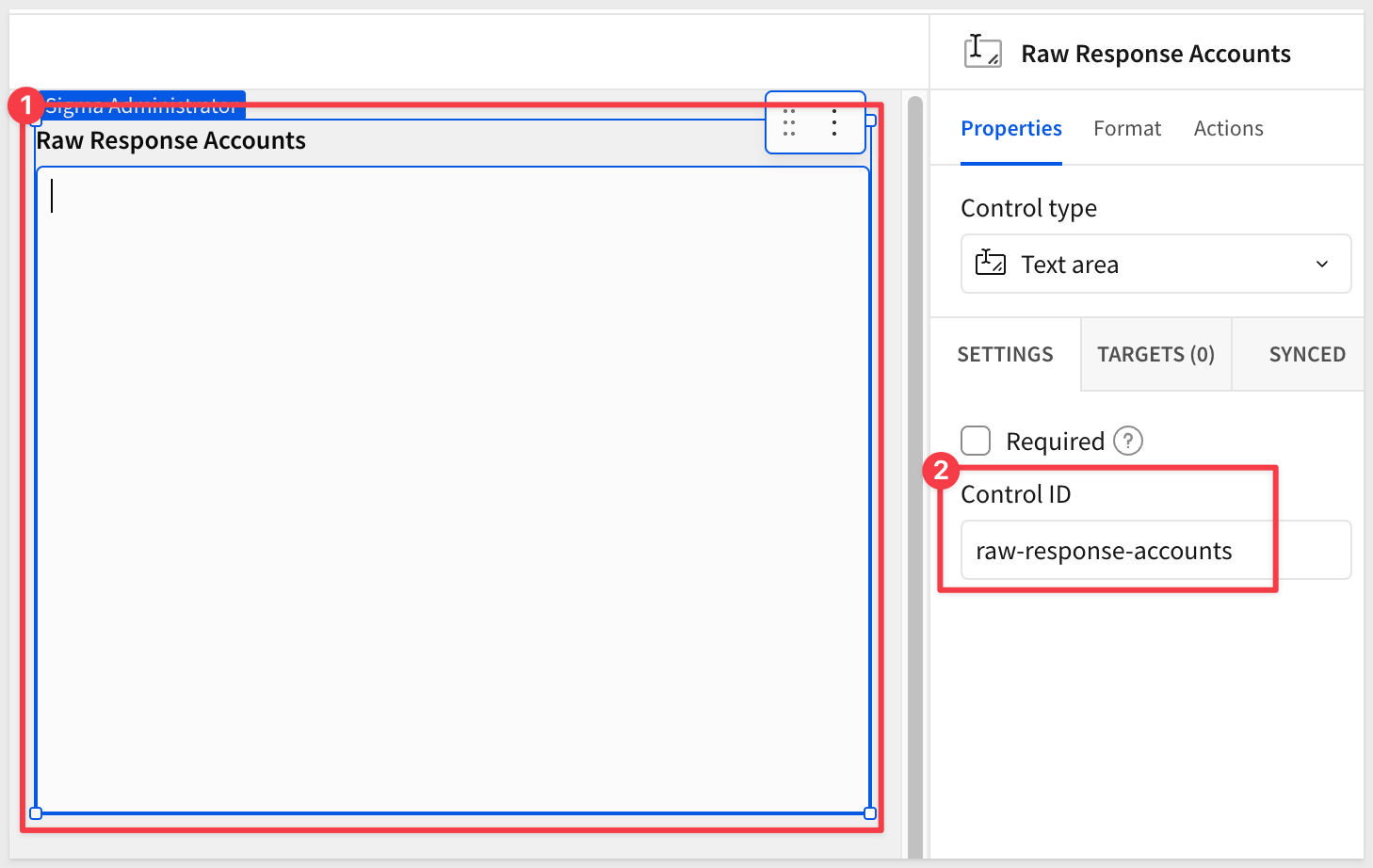Click the bottom-right resize handle of the control
The image size is (1373, 868).
(x=870, y=813)
